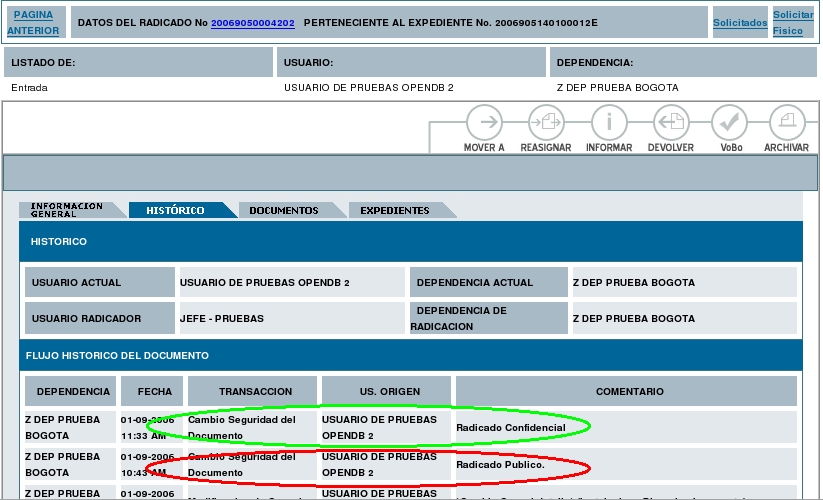Click the USUARIO ACTUAL label
Screen dimensions: 823x500
pos(100,282)
